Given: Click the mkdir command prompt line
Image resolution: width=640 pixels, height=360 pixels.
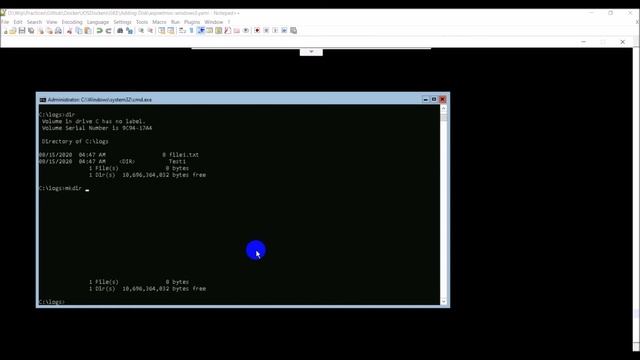Looking at the screenshot, I should [x=64, y=189].
